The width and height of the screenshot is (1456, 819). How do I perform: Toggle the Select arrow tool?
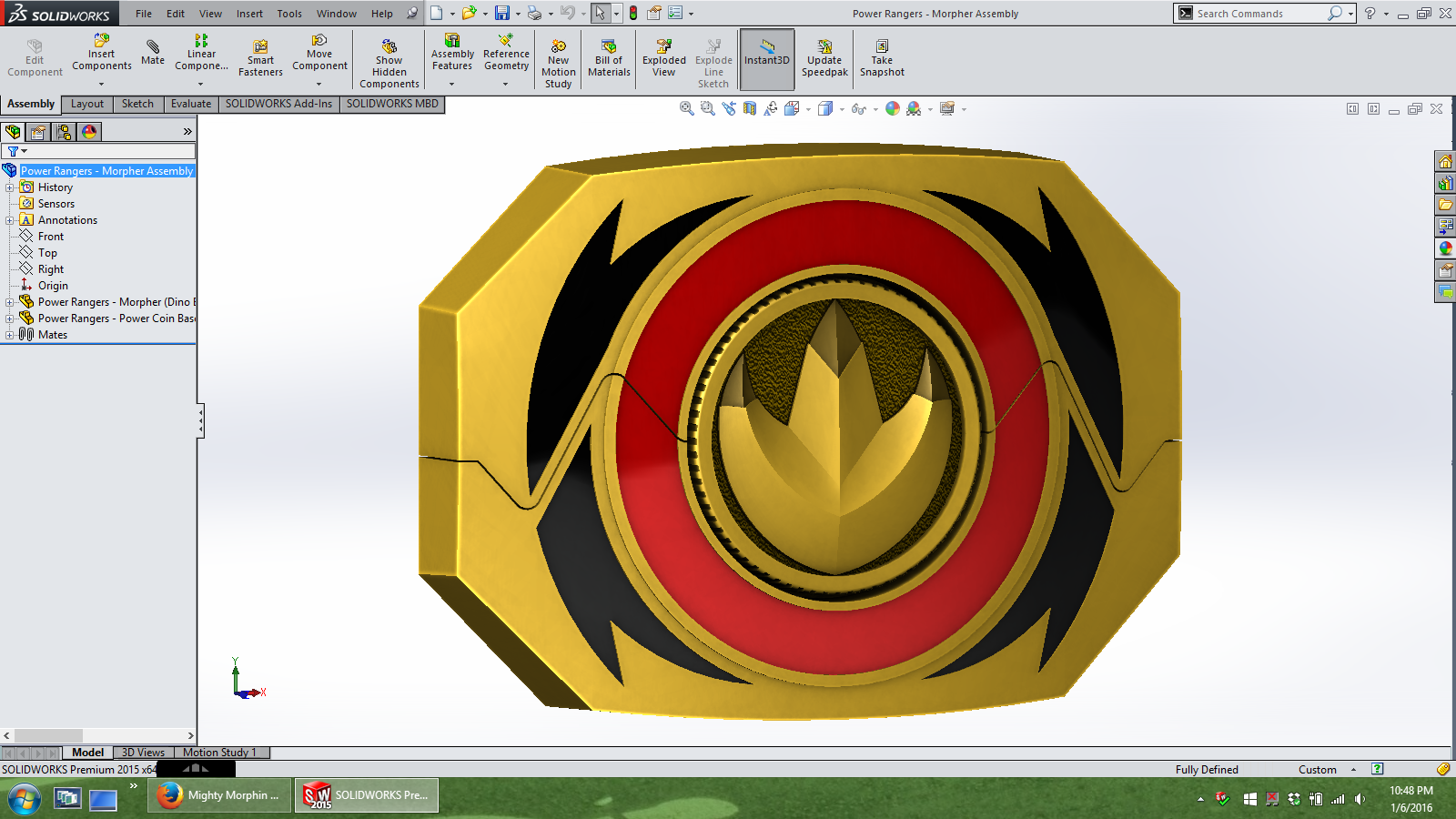pos(600,14)
